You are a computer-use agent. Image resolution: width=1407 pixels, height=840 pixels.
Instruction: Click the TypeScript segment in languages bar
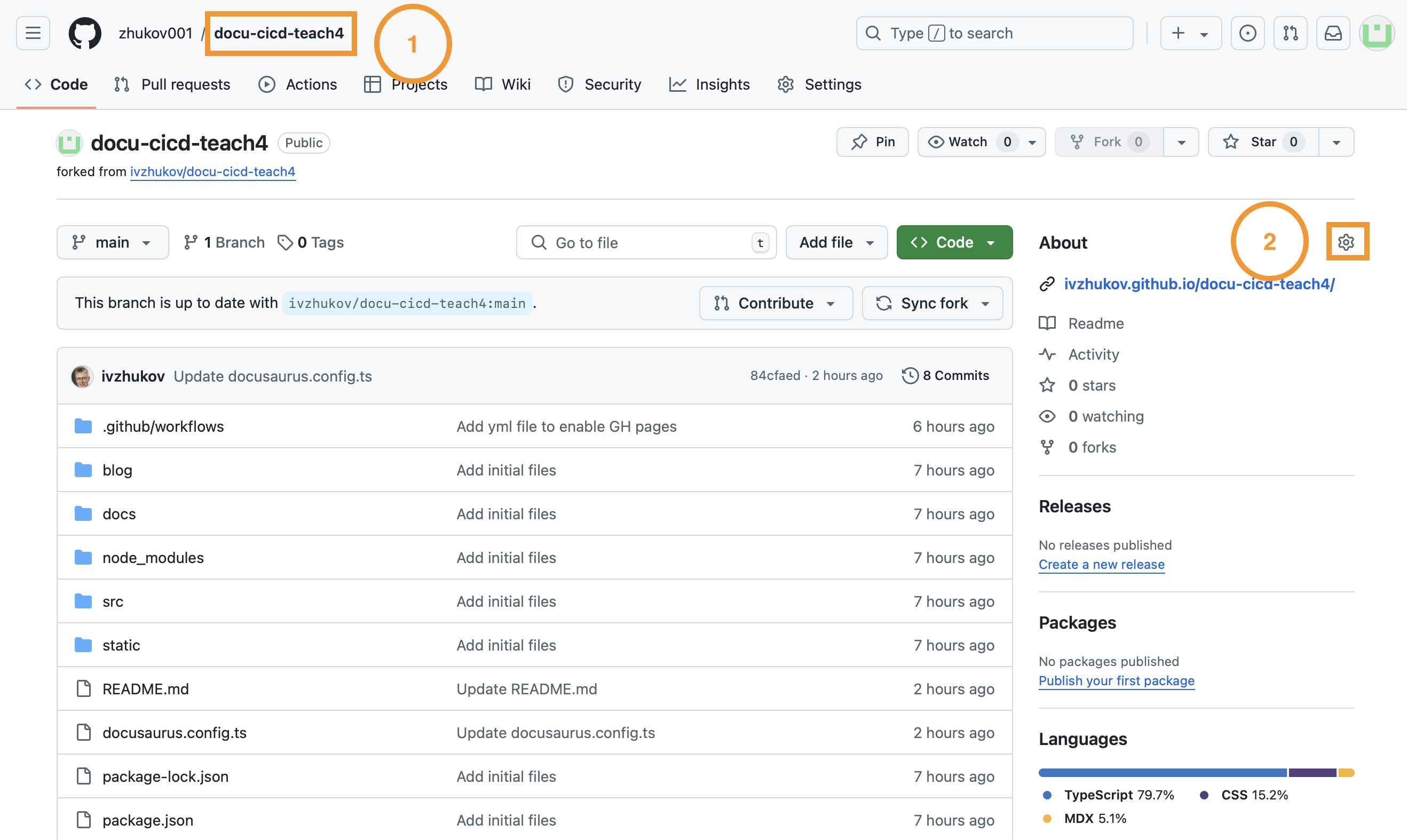pos(1162,773)
